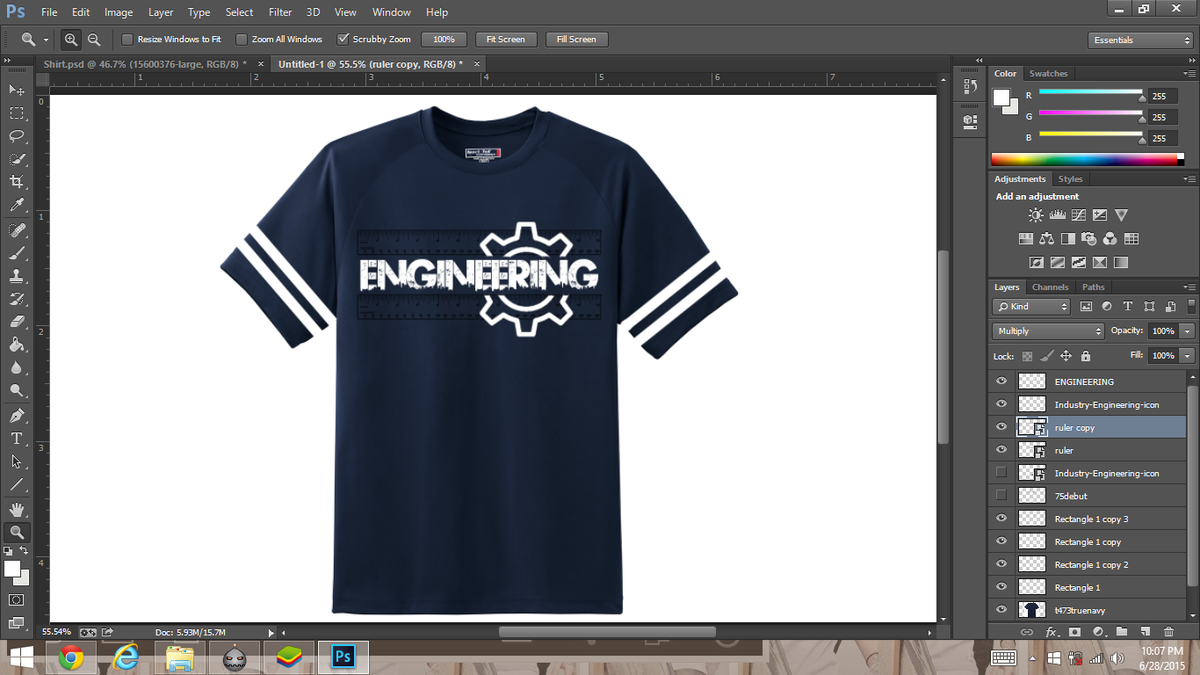Add a Brightness/Contrast adjustment
Image resolution: width=1200 pixels, height=675 pixels.
tap(1034, 215)
